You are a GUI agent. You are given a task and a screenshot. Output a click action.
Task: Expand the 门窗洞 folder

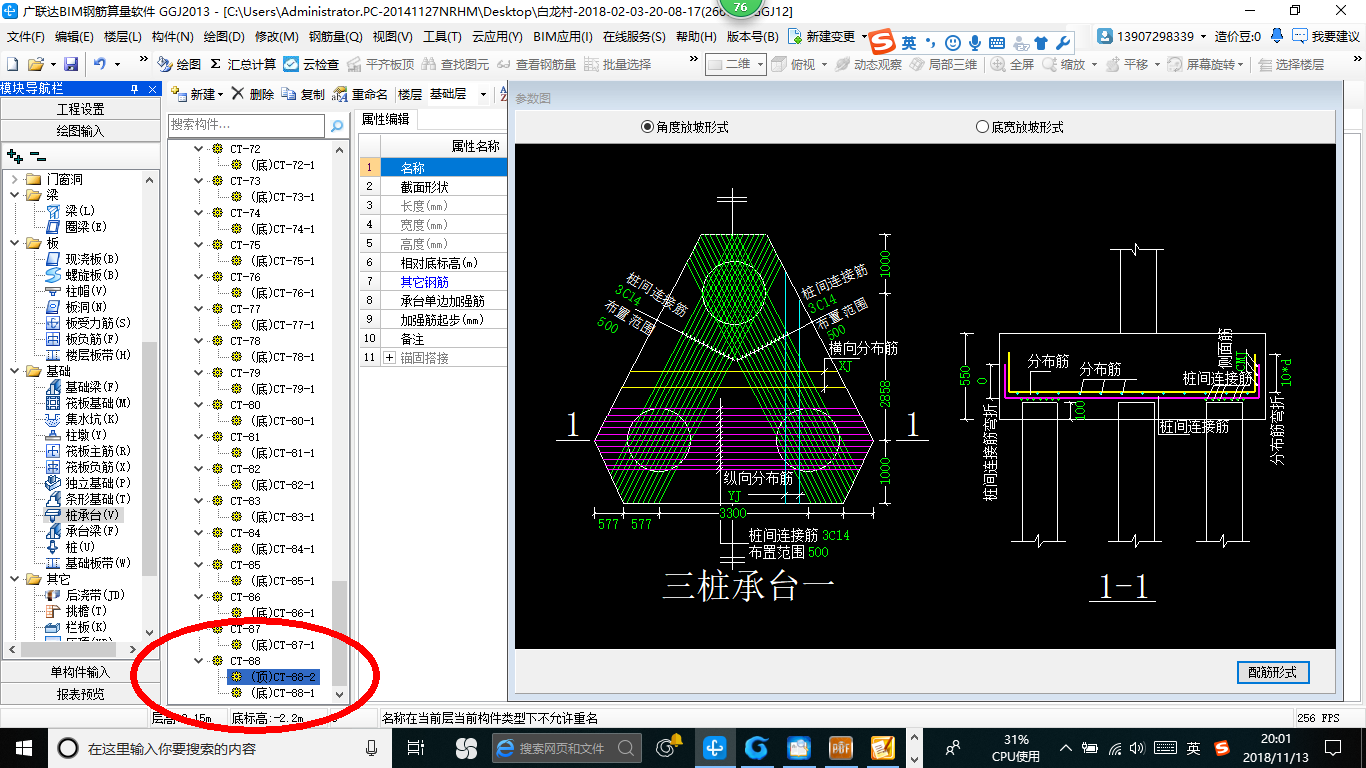click(15, 179)
